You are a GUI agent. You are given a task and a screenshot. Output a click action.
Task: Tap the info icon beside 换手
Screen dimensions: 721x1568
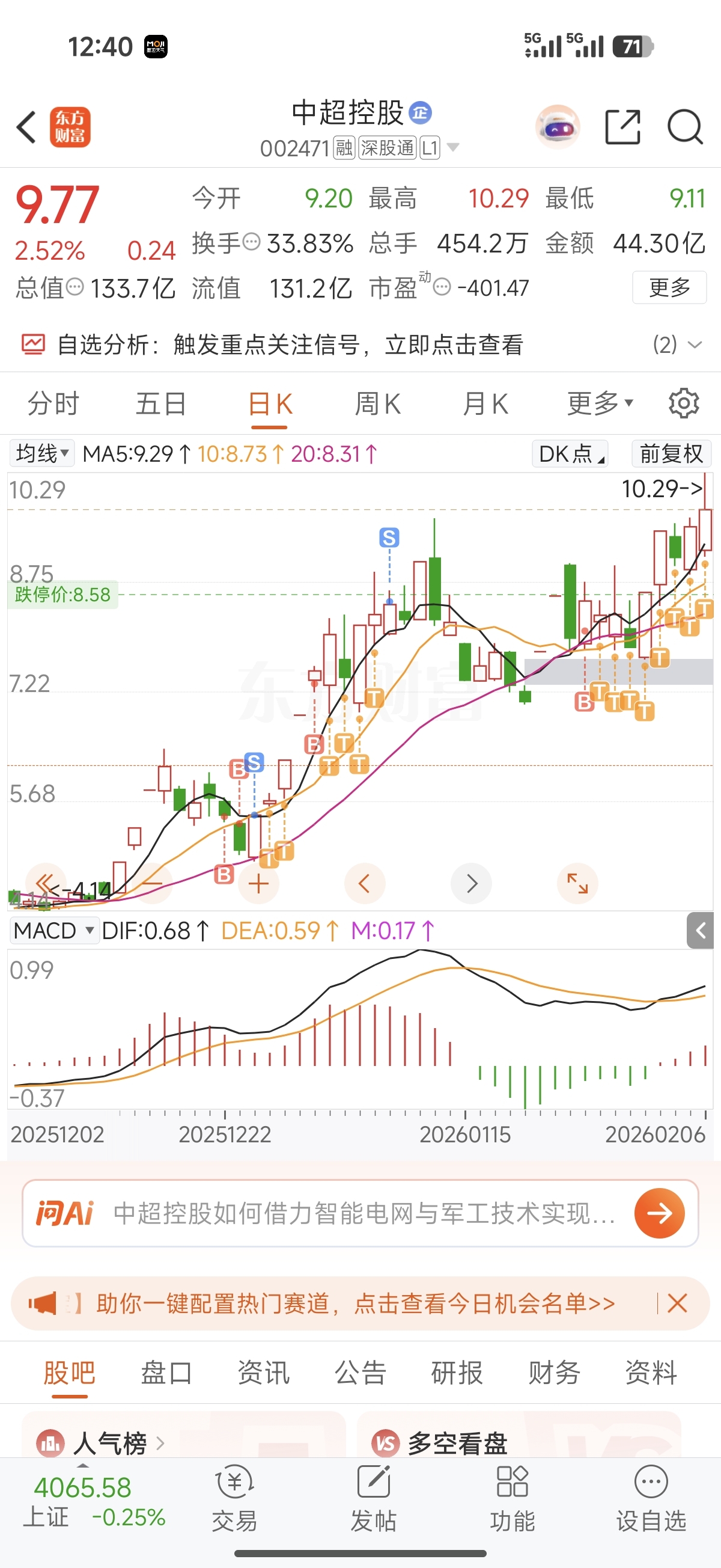pyautogui.click(x=251, y=242)
